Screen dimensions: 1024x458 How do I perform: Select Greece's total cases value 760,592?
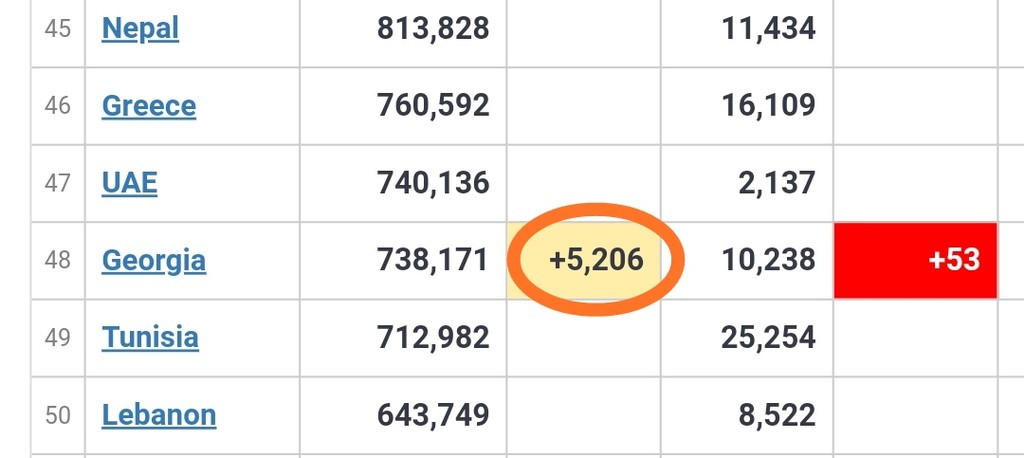[x=433, y=105]
